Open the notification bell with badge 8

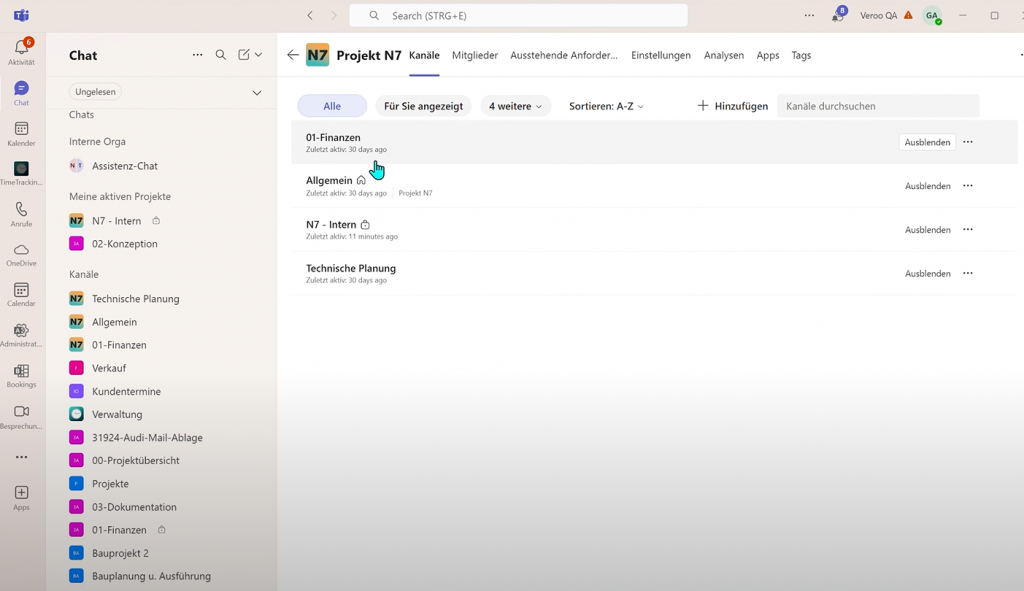click(839, 14)
